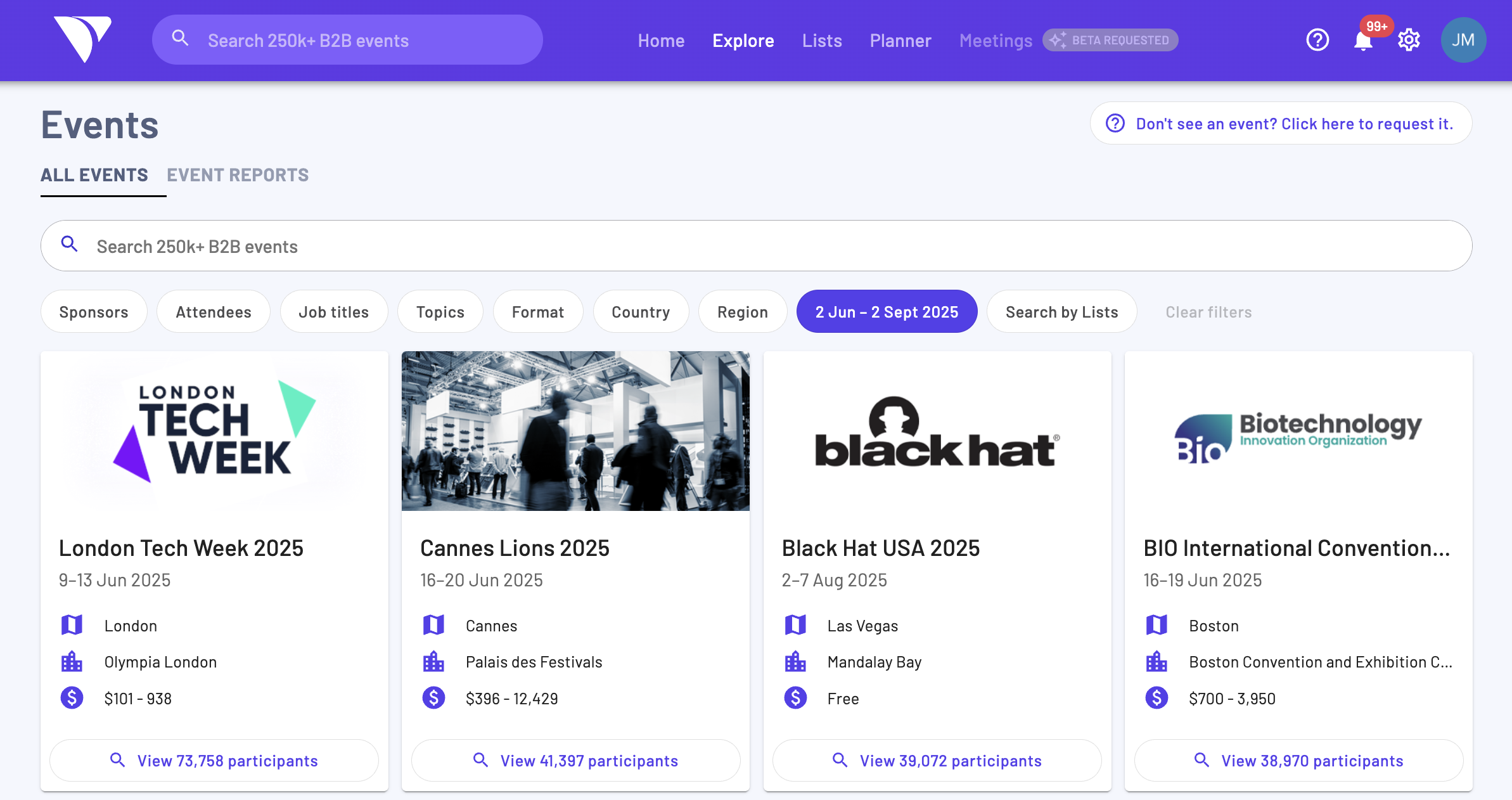Open the London Tech Week 2025 title
Viewport: 1512px width, 800px height.
[181, 548]
